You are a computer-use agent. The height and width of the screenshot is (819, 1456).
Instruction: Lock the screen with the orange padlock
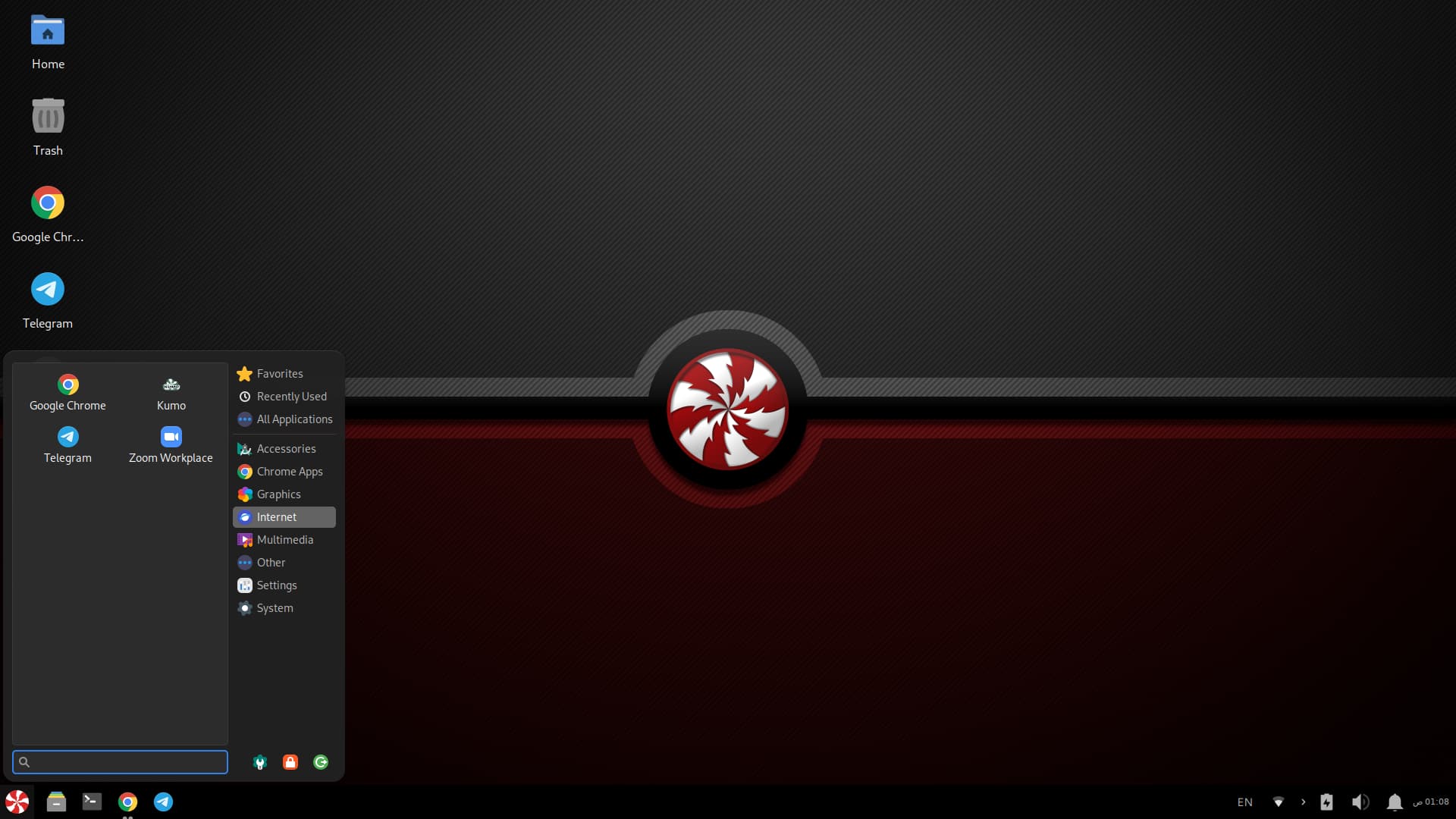290,762
